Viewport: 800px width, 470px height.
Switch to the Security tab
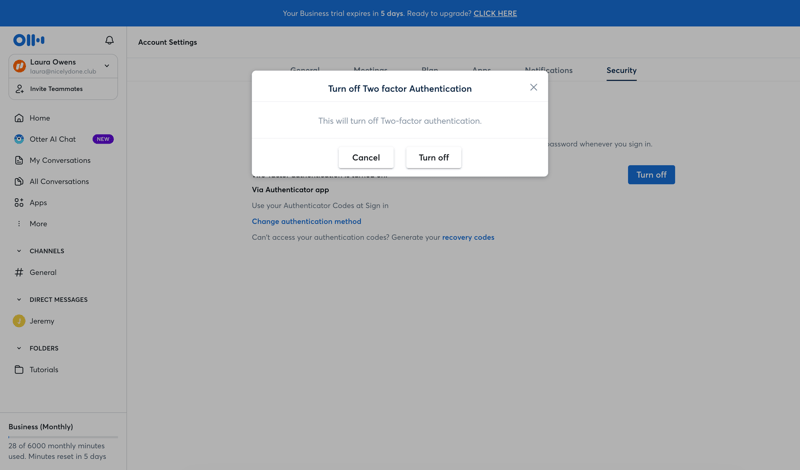621,70
